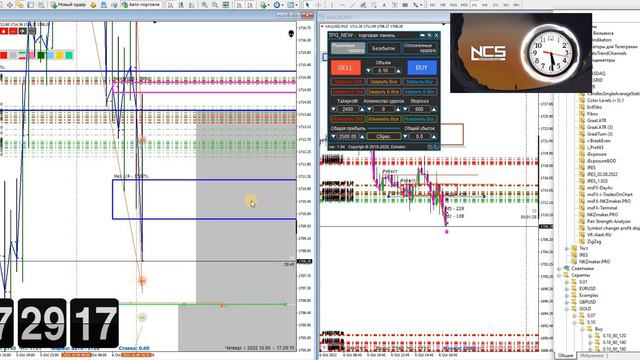This screenshot has width=640, height=360.
Task: Click Закрыть Buy button in trading panel
Action: (420, 82)
